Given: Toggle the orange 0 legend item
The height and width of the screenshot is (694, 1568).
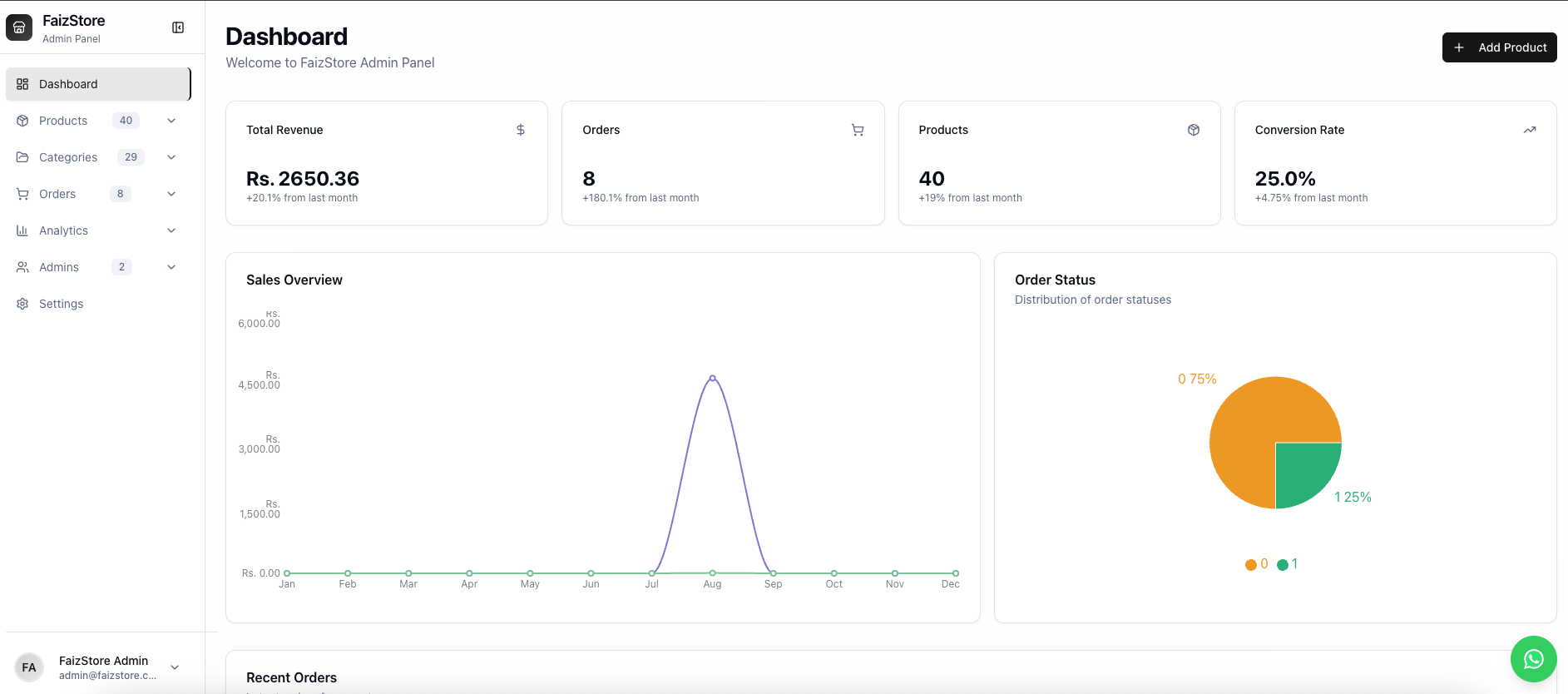Looking at the screenshot, I should 1256,564.
